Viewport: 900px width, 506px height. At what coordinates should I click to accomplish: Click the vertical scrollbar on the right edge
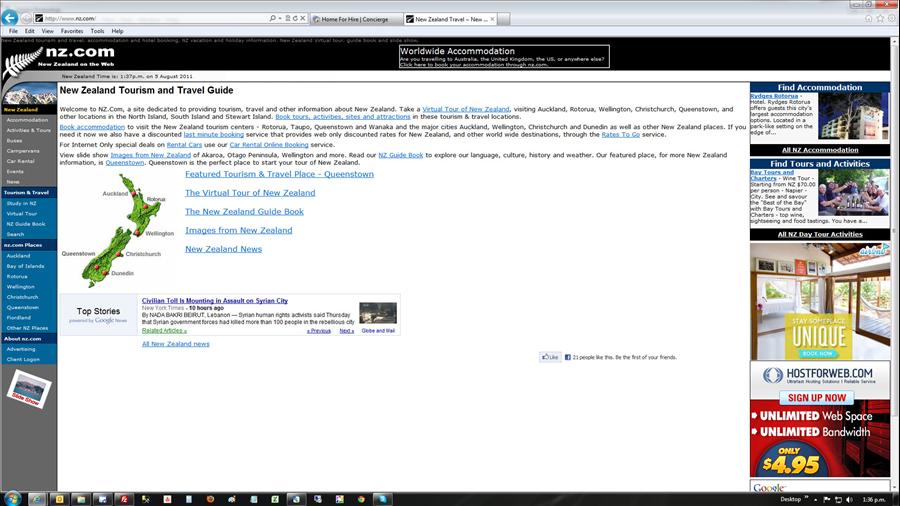895,264
